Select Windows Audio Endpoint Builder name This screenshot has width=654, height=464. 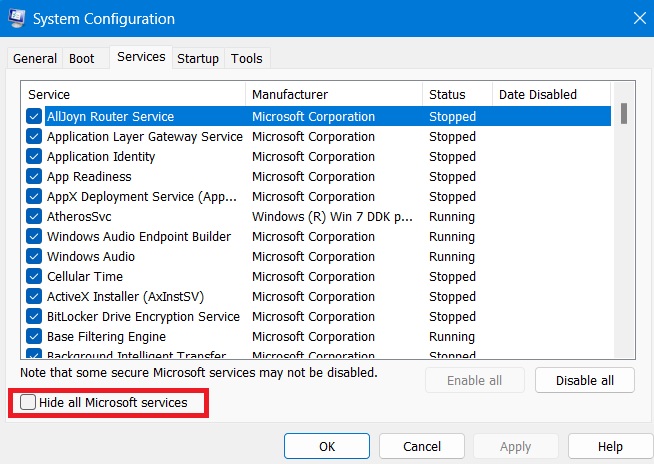139,237
